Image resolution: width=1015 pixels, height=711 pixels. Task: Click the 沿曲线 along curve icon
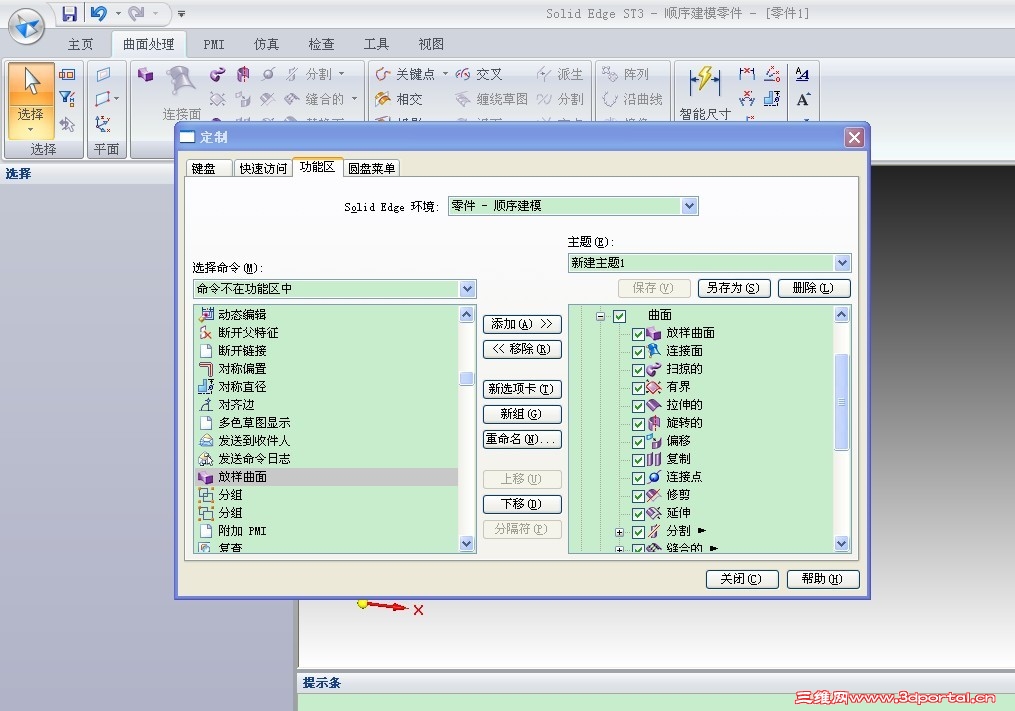pos(610,99)
